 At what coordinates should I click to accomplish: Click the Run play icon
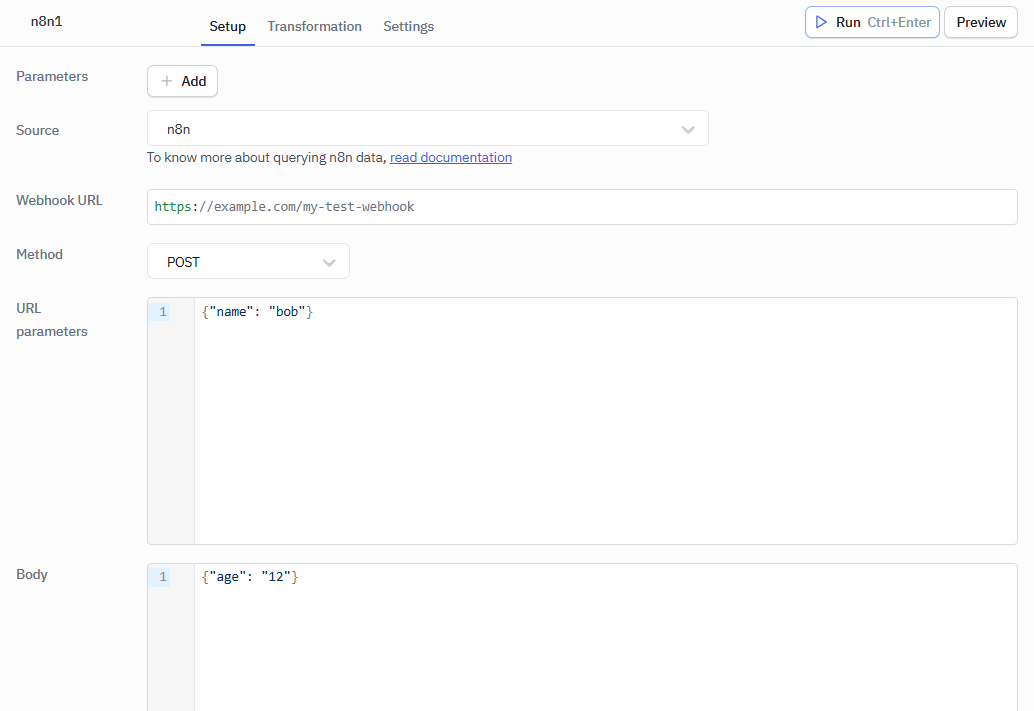819,22
